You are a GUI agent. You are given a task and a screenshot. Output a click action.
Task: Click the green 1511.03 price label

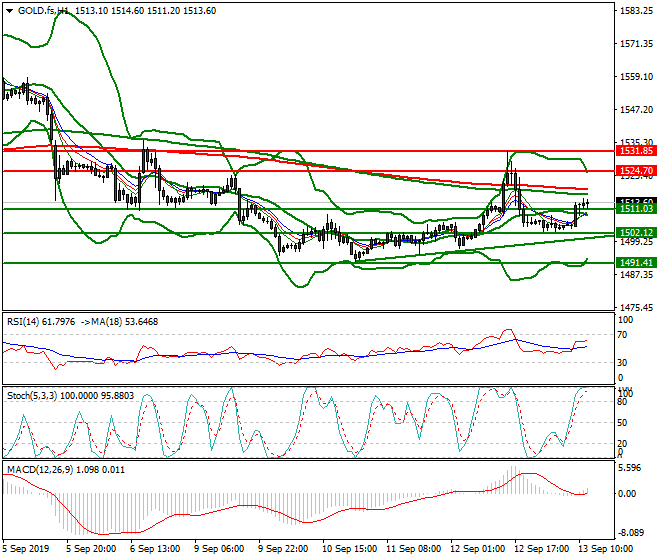point(636,209)
